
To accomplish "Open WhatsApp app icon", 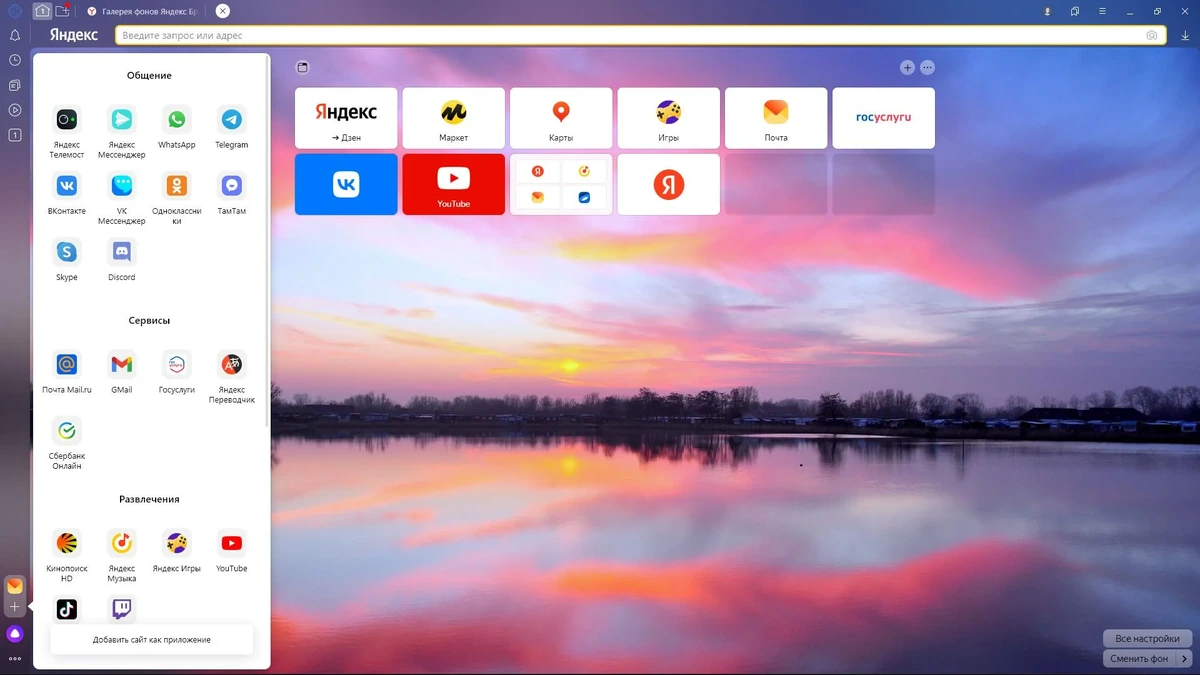I will tap(177, 120).
